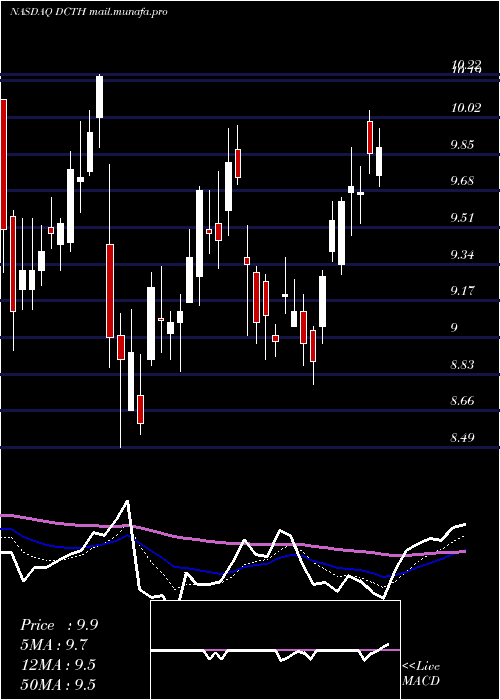Click the NASDAQ DCTH chart title
Viewport: 500px width, 700px height.
[x=88, y=12]
